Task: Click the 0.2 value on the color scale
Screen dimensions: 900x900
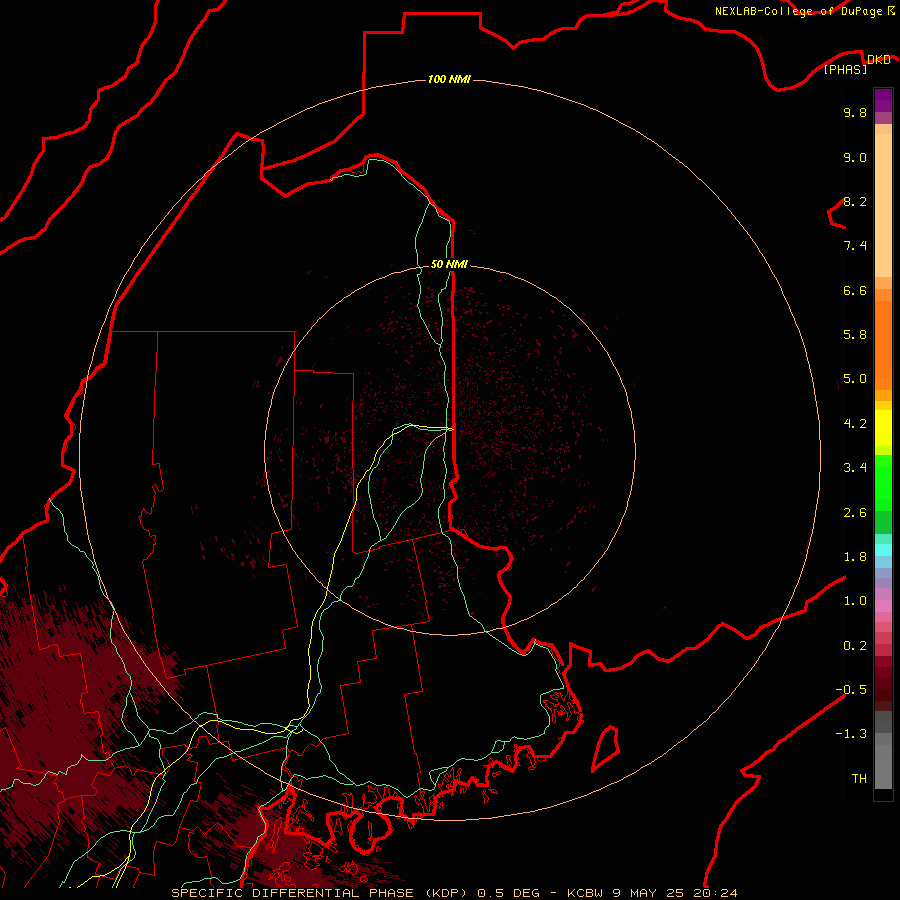Action: coord(855,646)
